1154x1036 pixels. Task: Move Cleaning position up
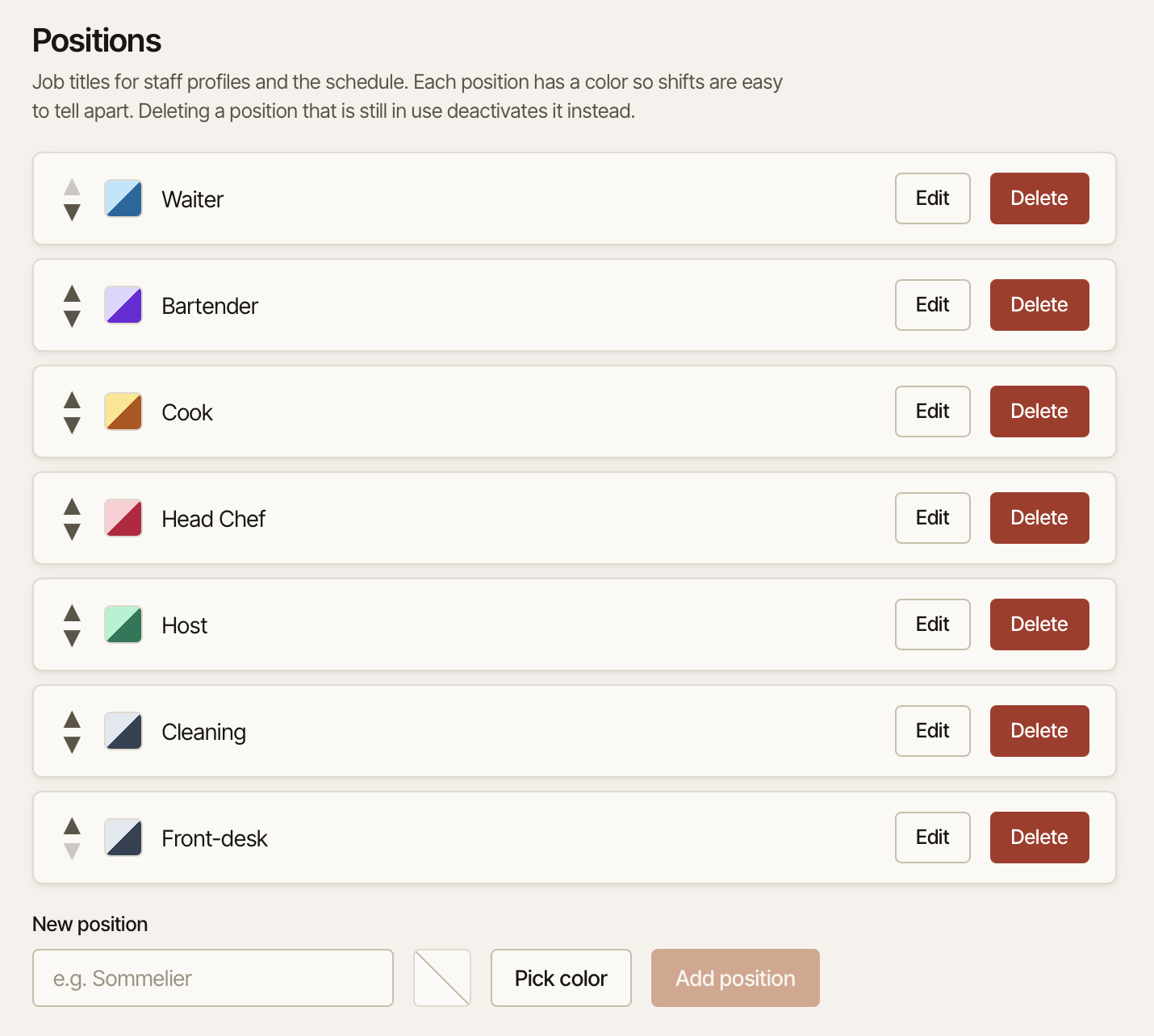coord(72,719)
